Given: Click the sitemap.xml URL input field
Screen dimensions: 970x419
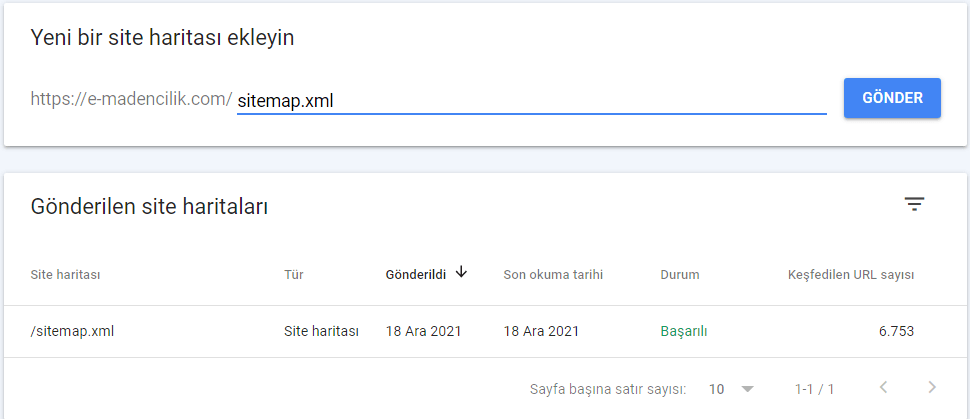Looking at the screenshot, I should tap(531, 100).
